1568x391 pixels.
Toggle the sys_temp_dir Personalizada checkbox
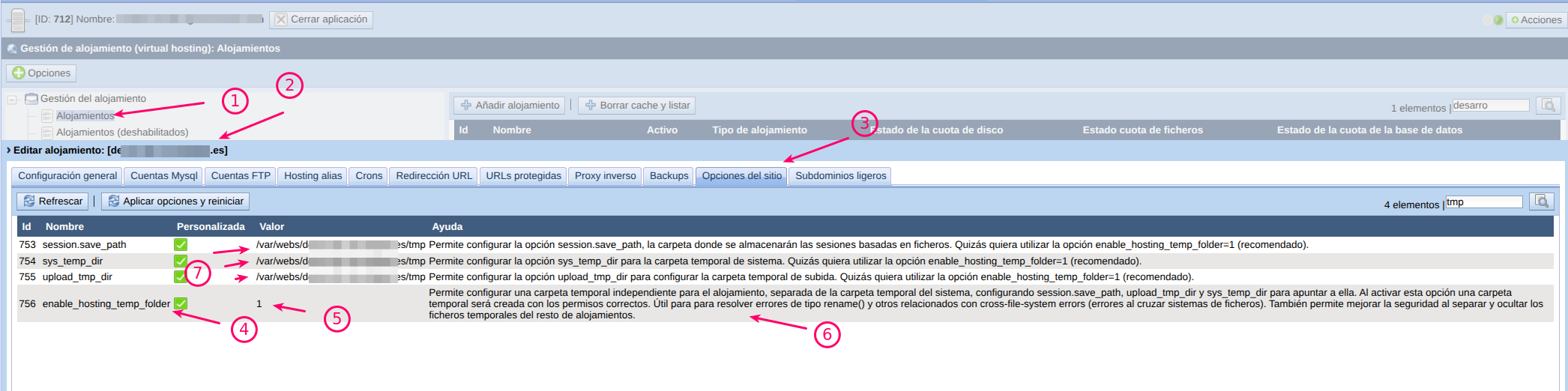tap(181, 261)
